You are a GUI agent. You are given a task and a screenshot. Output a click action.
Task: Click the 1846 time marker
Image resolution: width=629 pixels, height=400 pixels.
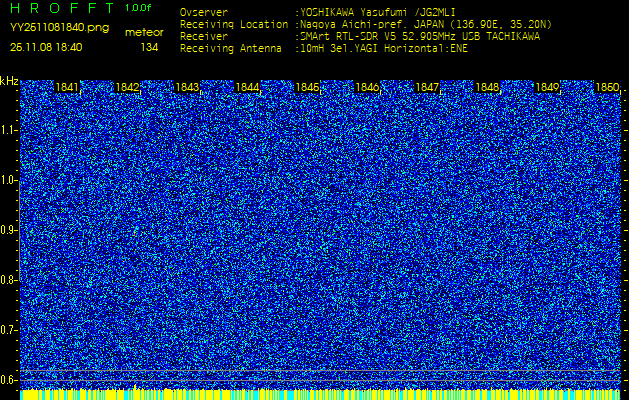367,87
